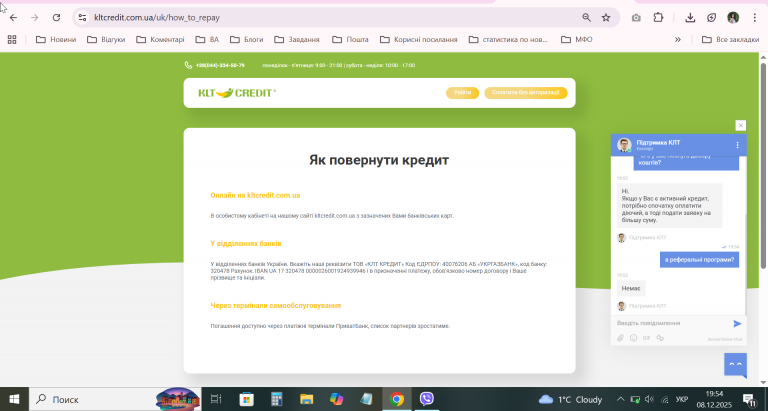This screenshot has height=411, width=768.
Task: Expand hidden bookmarks with the double chevron
Action: [x=677, y=39]
